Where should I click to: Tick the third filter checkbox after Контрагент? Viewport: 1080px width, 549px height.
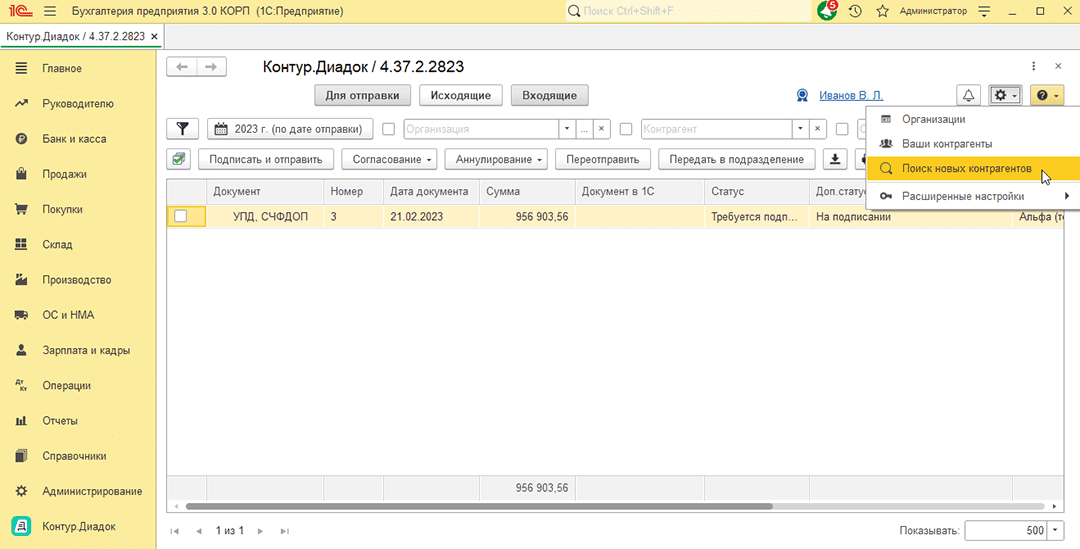842,129
